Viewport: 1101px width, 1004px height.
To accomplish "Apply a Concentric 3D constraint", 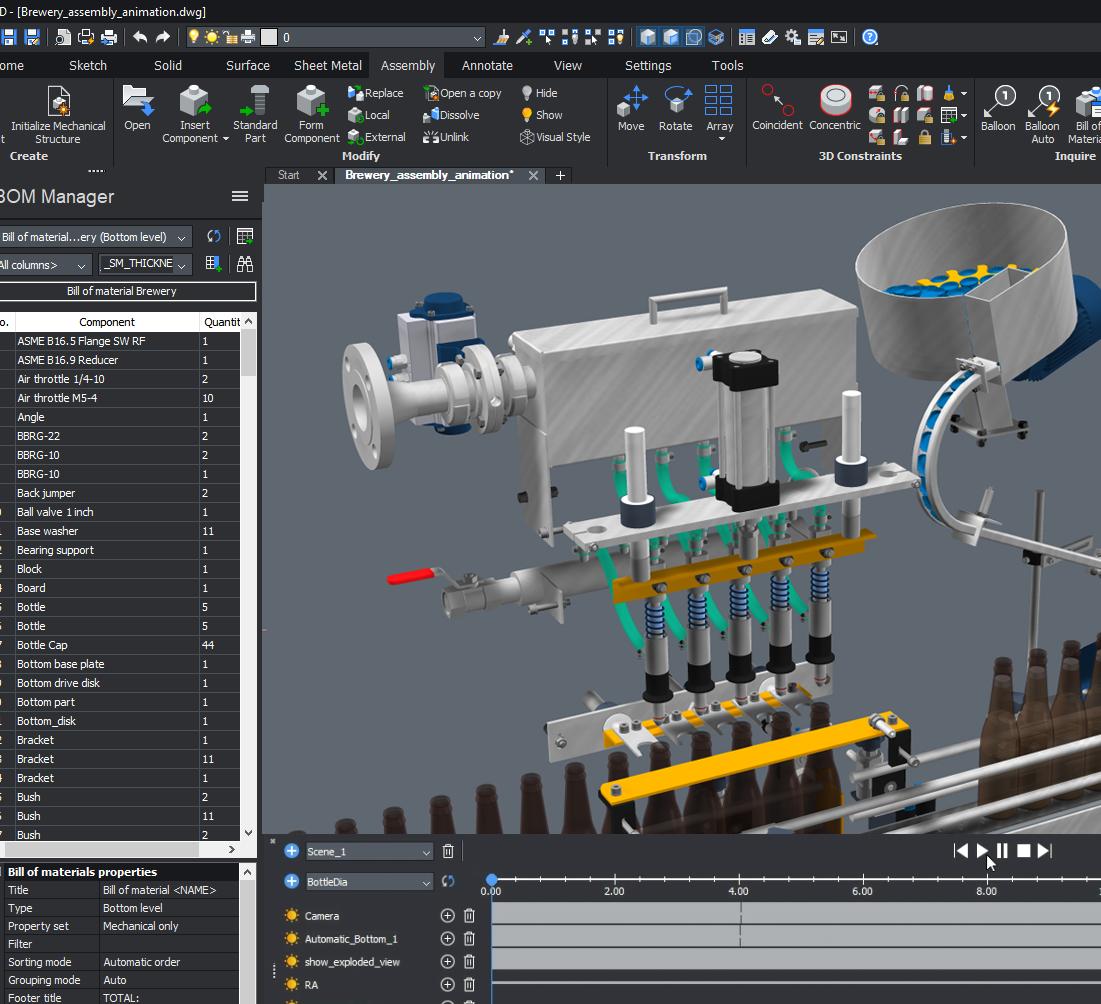I will (835, 103).
